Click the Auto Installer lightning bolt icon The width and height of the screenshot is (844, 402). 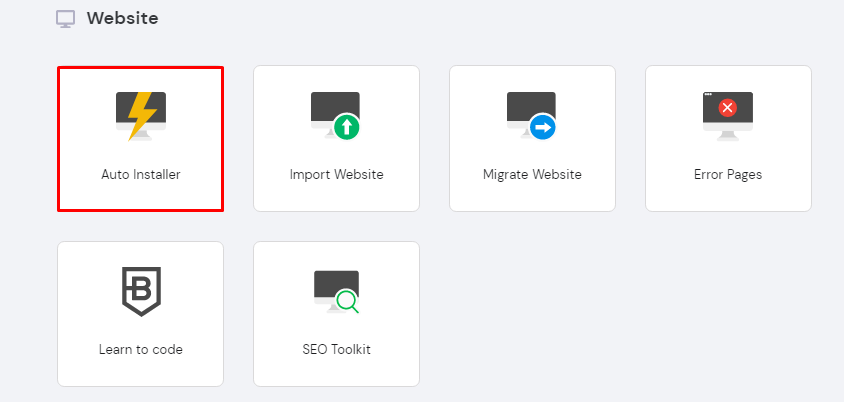click(140, 115)
